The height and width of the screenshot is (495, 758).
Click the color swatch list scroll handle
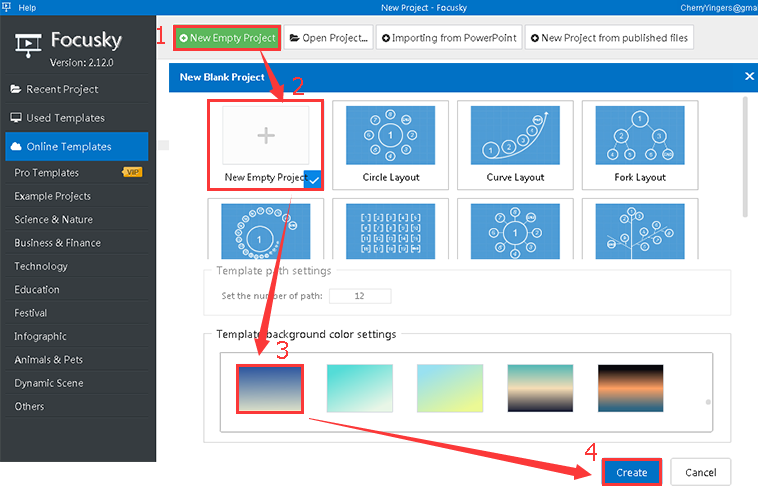pos(708,402)
